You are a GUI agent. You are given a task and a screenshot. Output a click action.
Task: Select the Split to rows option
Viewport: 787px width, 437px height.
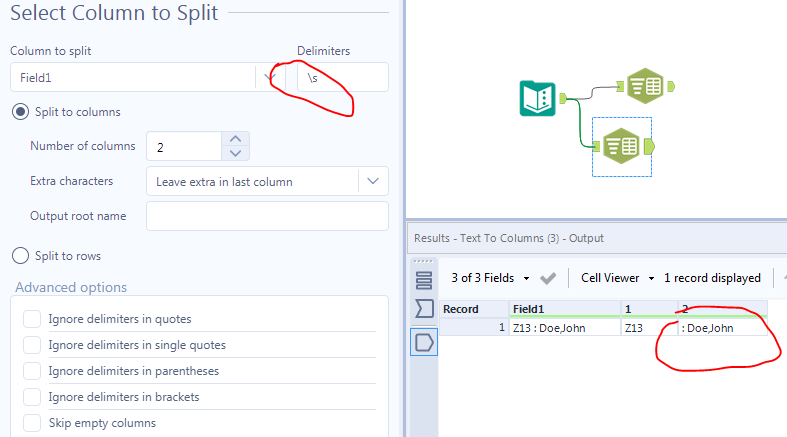[x=20, y=256]
